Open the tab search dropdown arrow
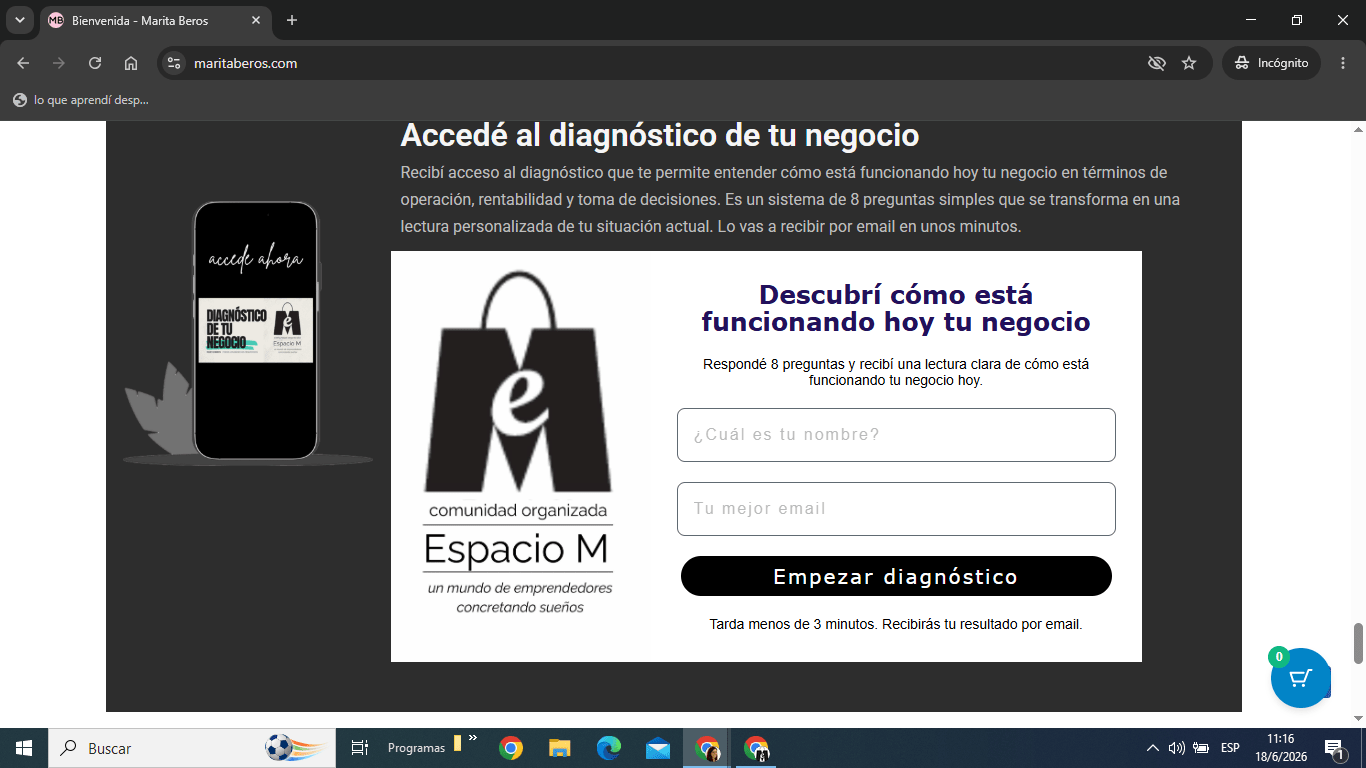The width and height of the screenshot is (1366, 768). tap(19, 20)
